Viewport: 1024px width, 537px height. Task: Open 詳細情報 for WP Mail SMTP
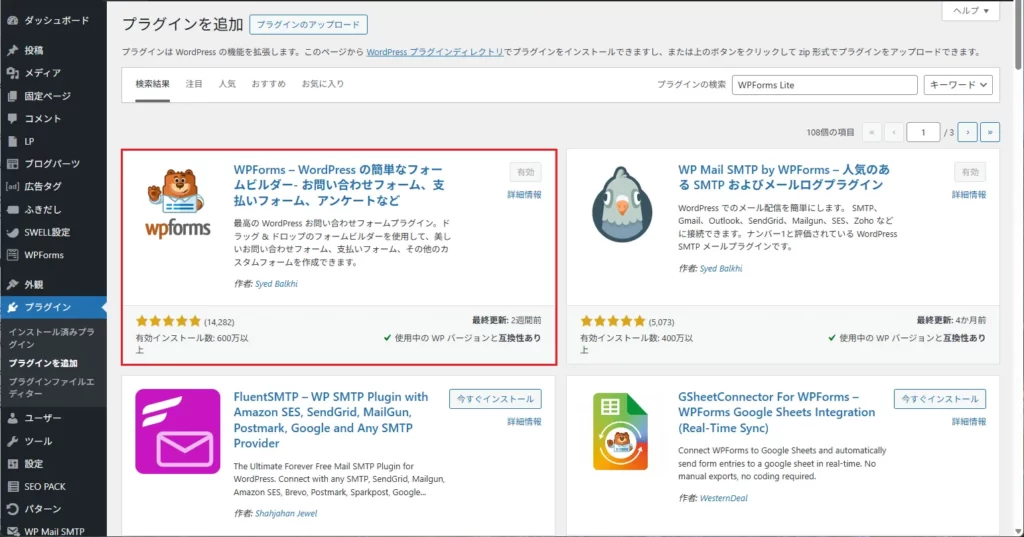point(968,195)
